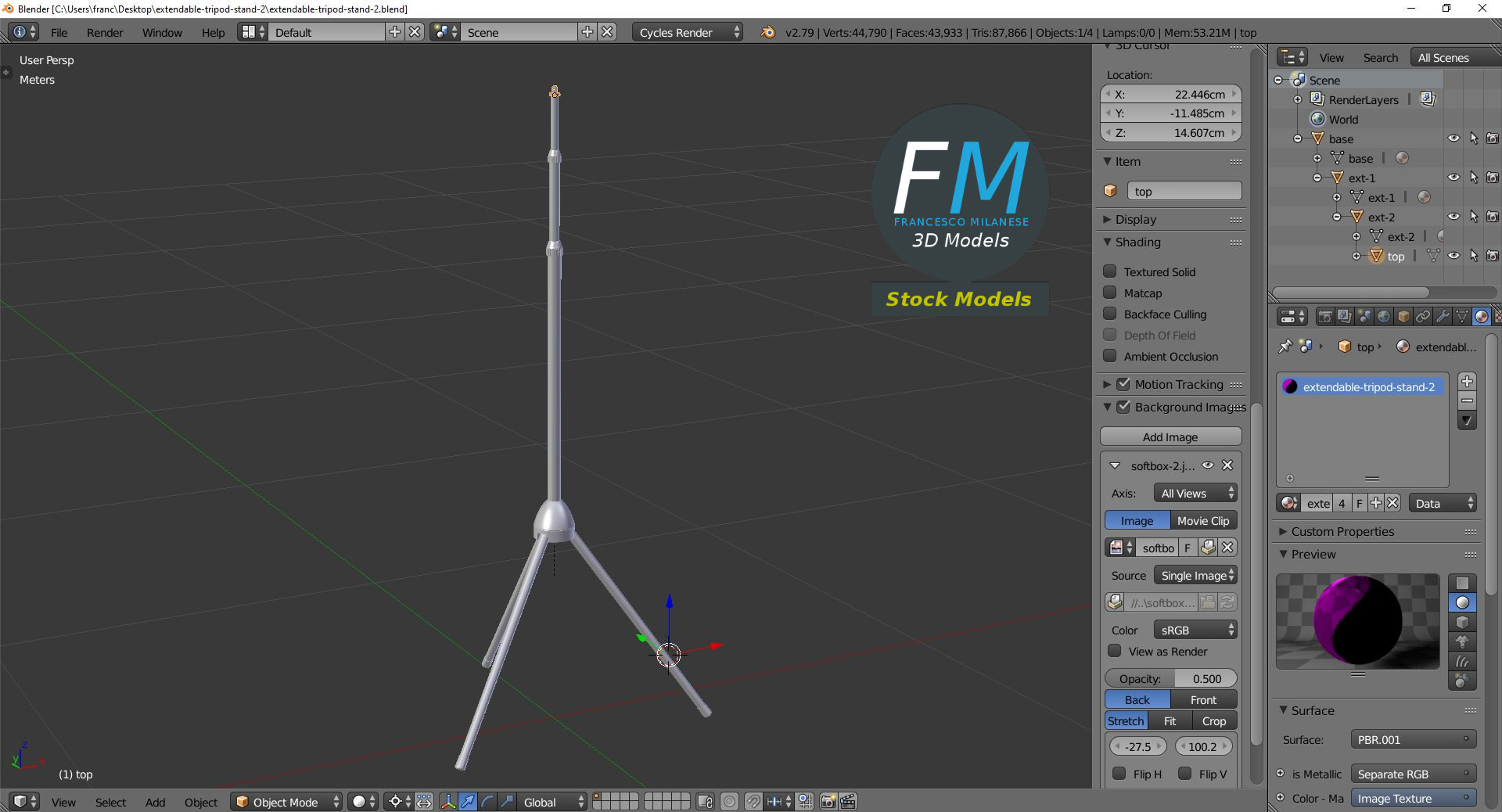Toggle proportional editing circle icon
This screenshot has width=1502, height=812.
click(729, 802)
